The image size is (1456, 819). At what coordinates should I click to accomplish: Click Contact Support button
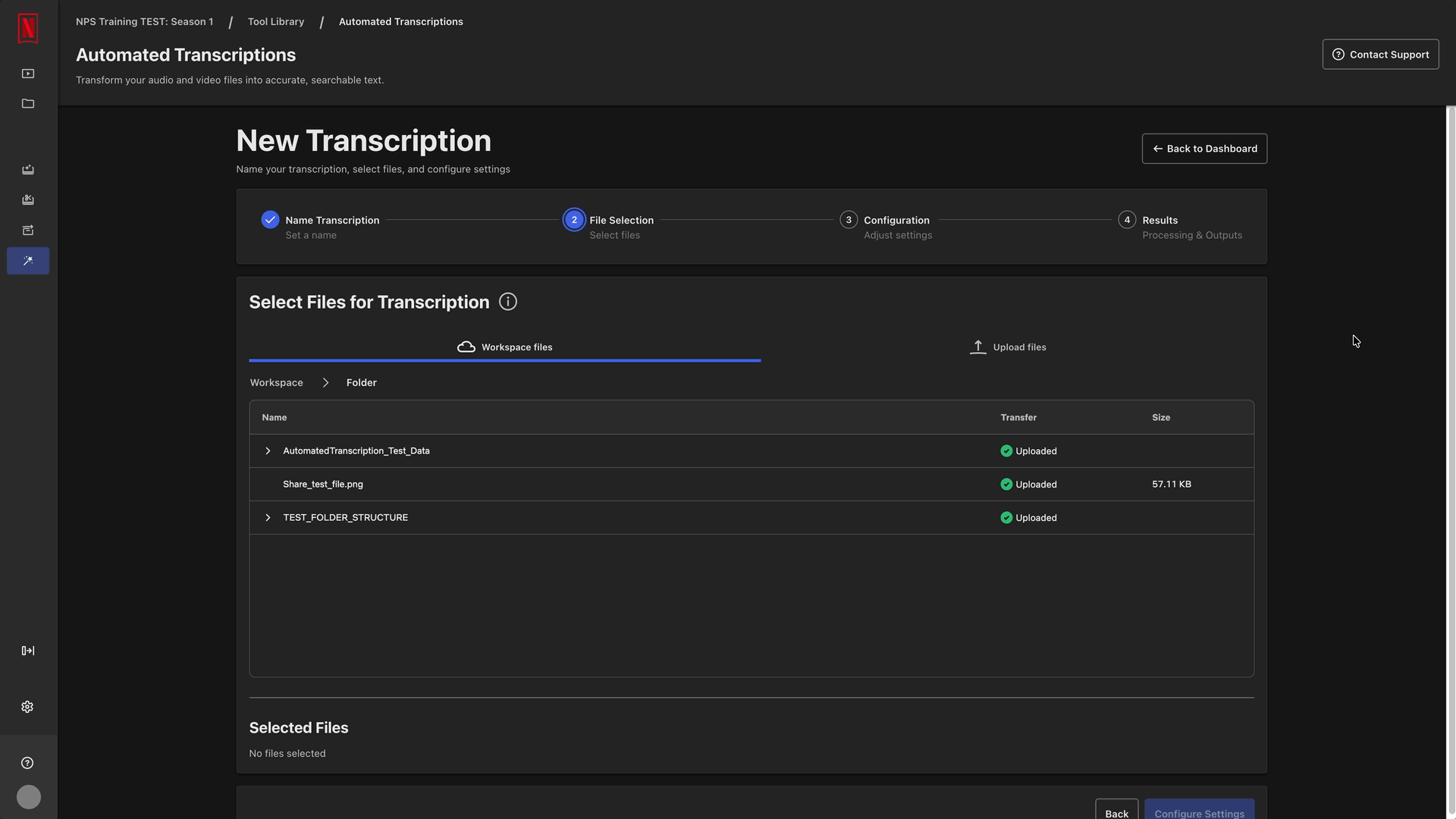click(1380, 55)
